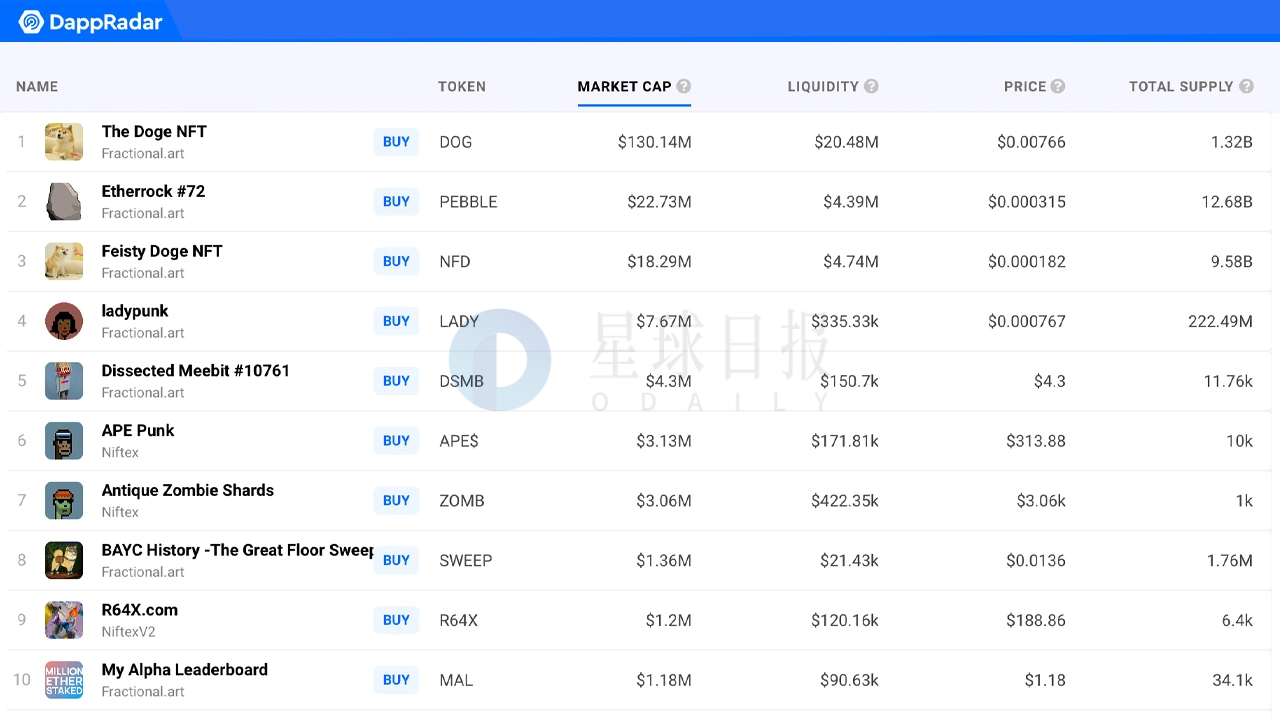Viewport: 1280px width, 720px height.
Task: Buy the MAL token
Action: [x=397, y=680]
